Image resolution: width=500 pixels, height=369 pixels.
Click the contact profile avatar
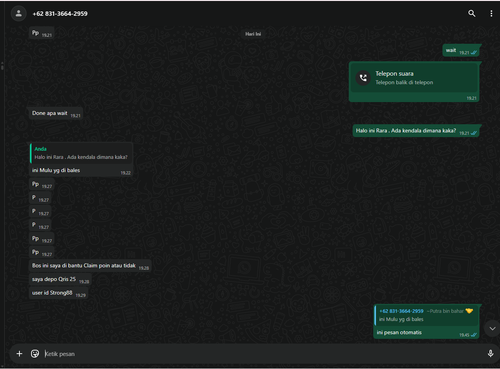click(19, 13)
